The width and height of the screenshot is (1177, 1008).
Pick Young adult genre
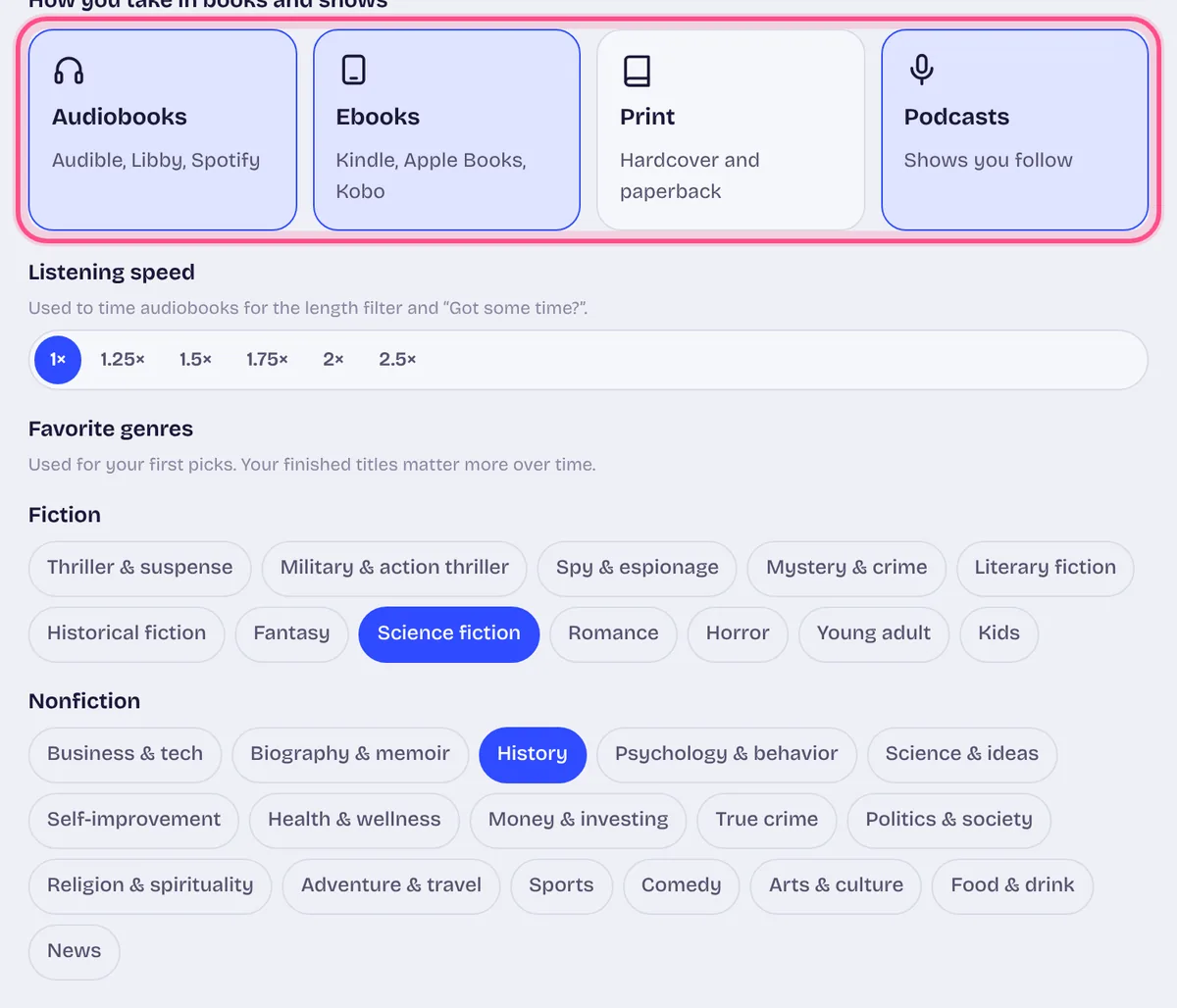pos(874,633)
